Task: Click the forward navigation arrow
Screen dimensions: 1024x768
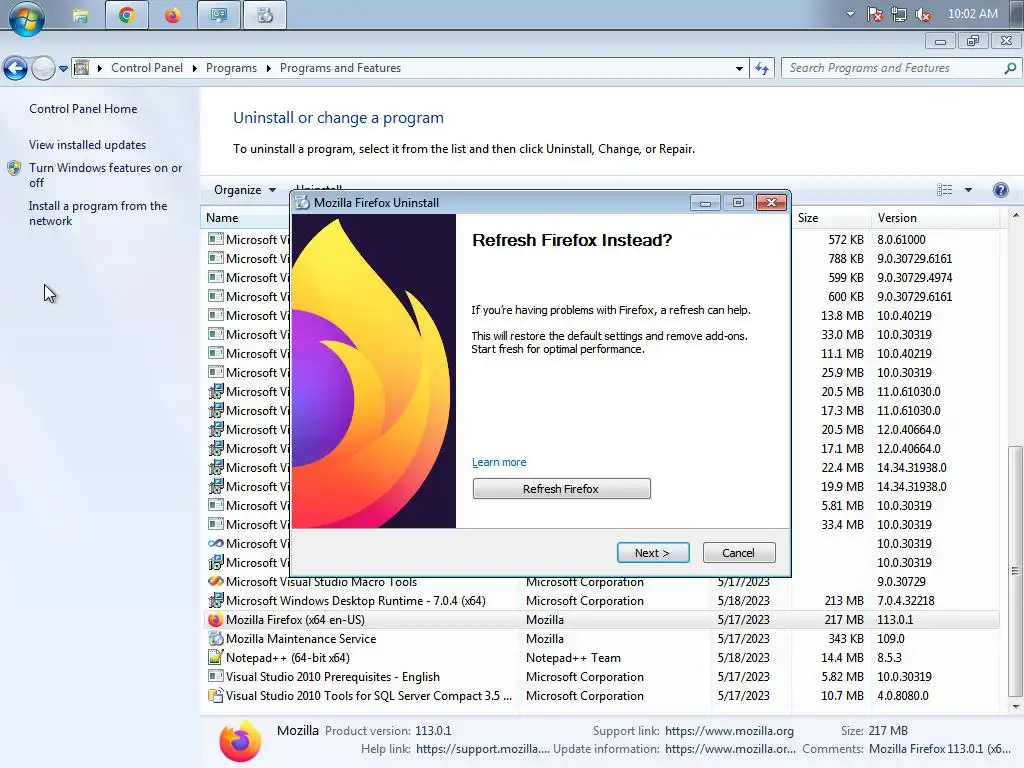Action: [43, 68]
